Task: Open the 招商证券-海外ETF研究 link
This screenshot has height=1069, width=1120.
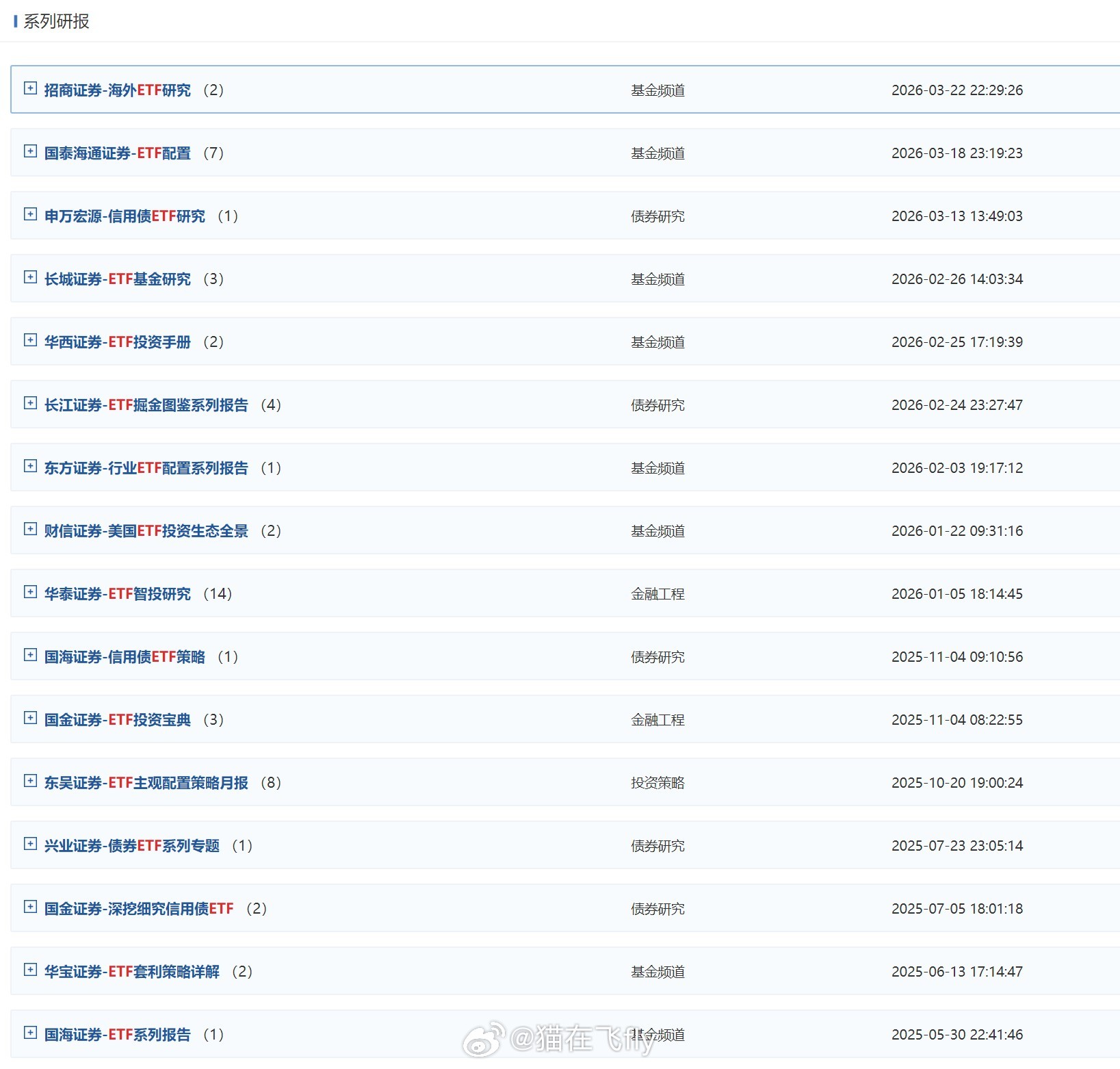Action: 118,90
